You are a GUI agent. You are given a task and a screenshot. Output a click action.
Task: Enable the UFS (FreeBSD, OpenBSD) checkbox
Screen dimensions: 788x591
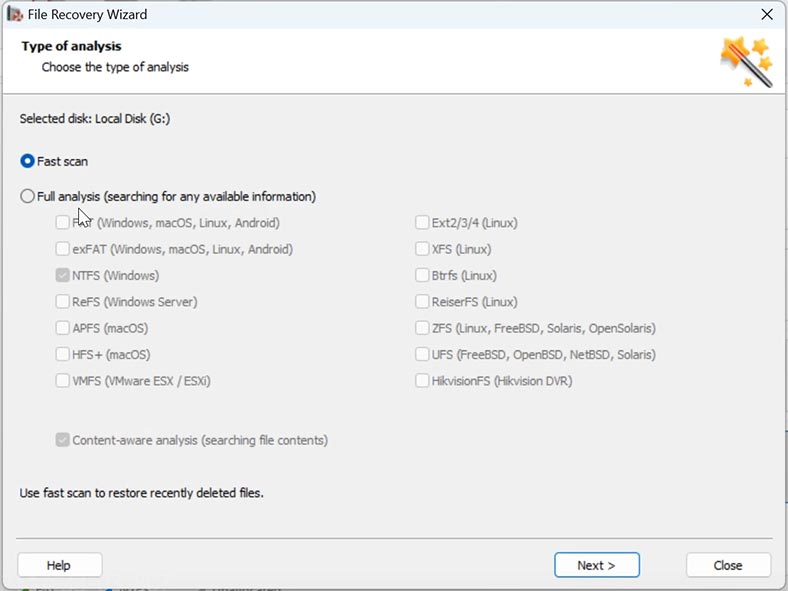coord(422,354)
